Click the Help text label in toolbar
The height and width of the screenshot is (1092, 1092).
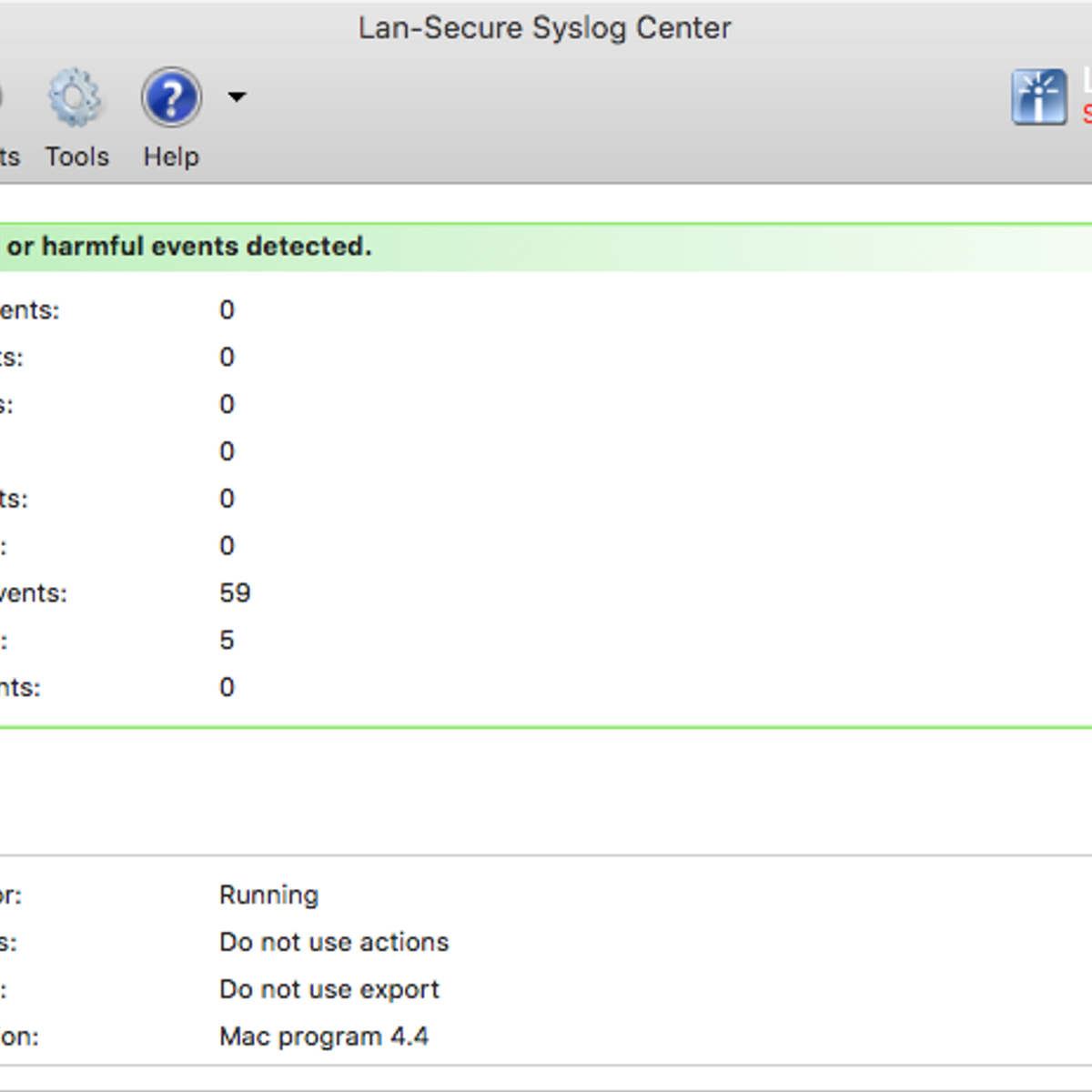(x=171, y=157)
